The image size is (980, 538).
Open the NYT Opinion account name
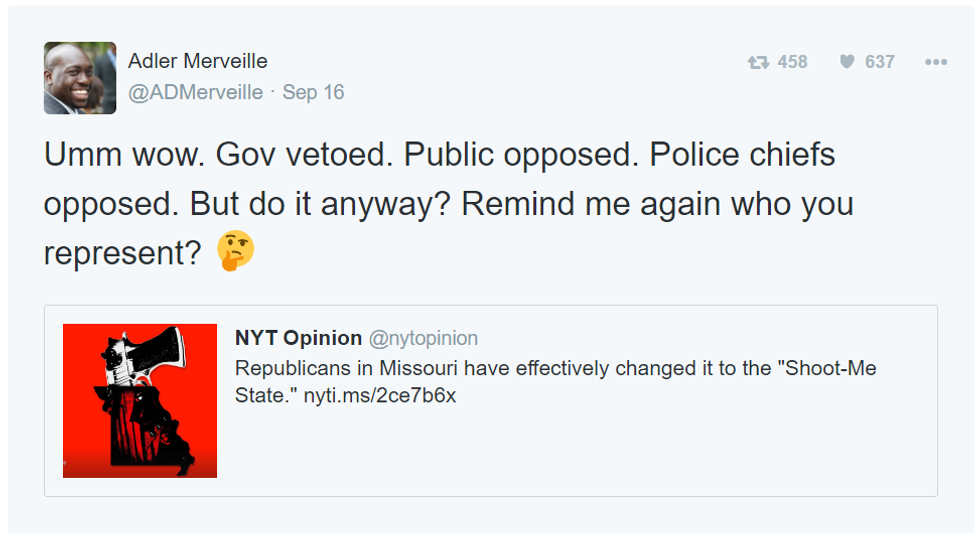[298, 338]
